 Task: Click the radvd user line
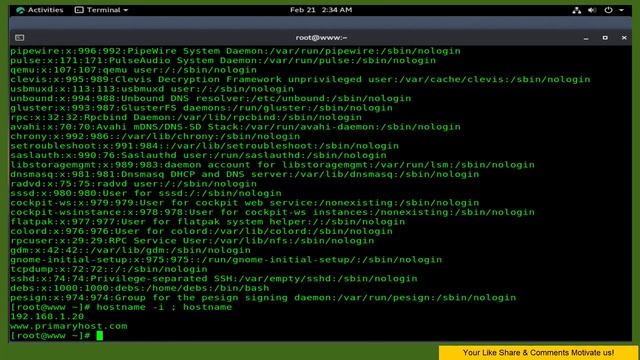pyautogui.click(x=133, y=184)
